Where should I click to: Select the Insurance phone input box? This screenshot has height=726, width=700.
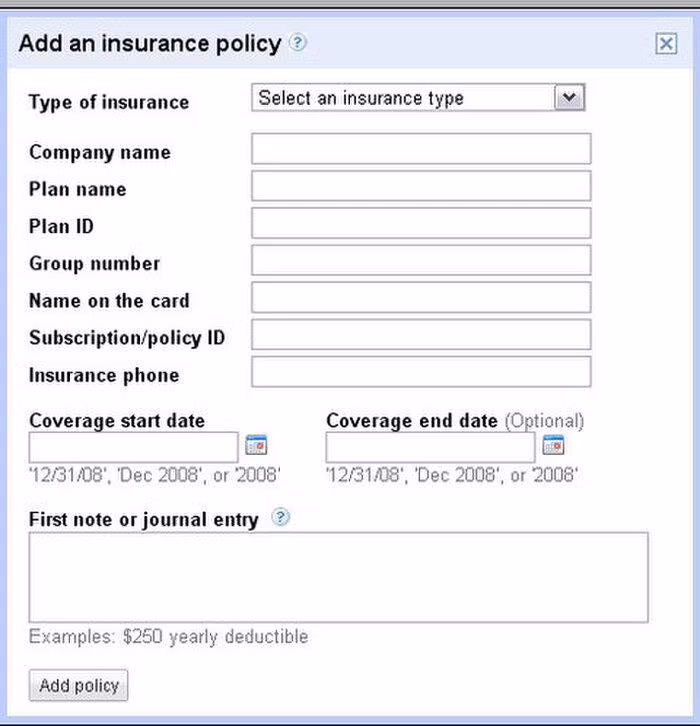(421, 371)
